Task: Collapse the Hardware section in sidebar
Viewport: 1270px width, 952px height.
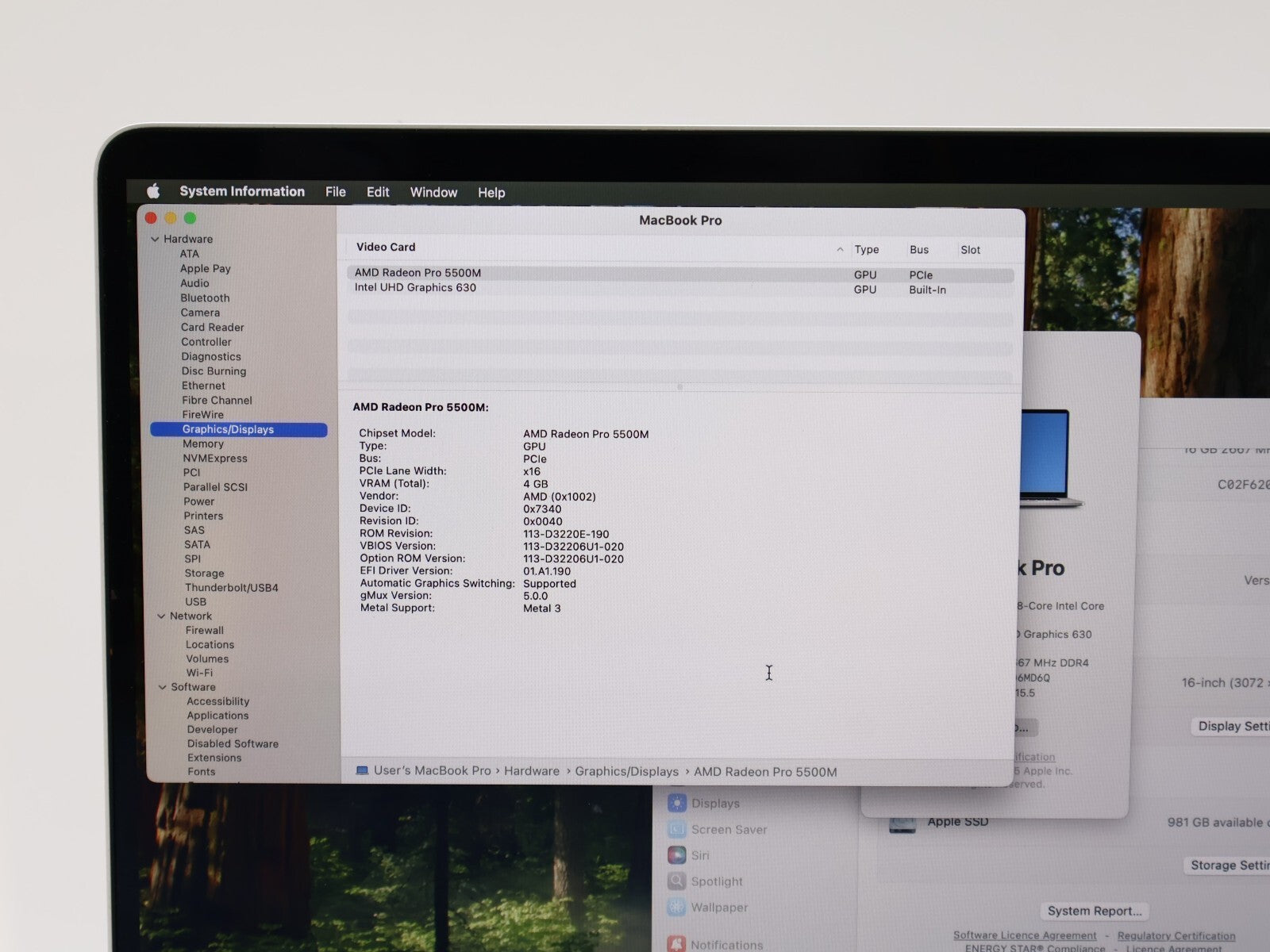Action: 155,239
